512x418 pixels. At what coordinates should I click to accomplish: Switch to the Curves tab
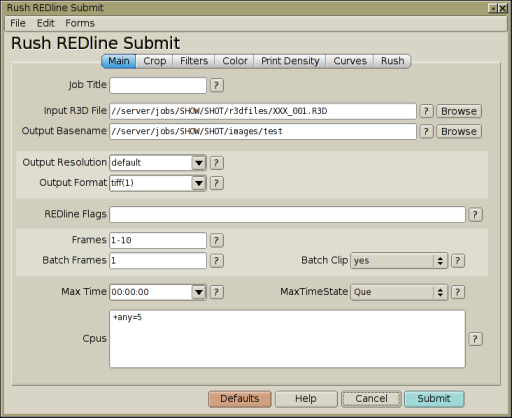pos(350,61)
